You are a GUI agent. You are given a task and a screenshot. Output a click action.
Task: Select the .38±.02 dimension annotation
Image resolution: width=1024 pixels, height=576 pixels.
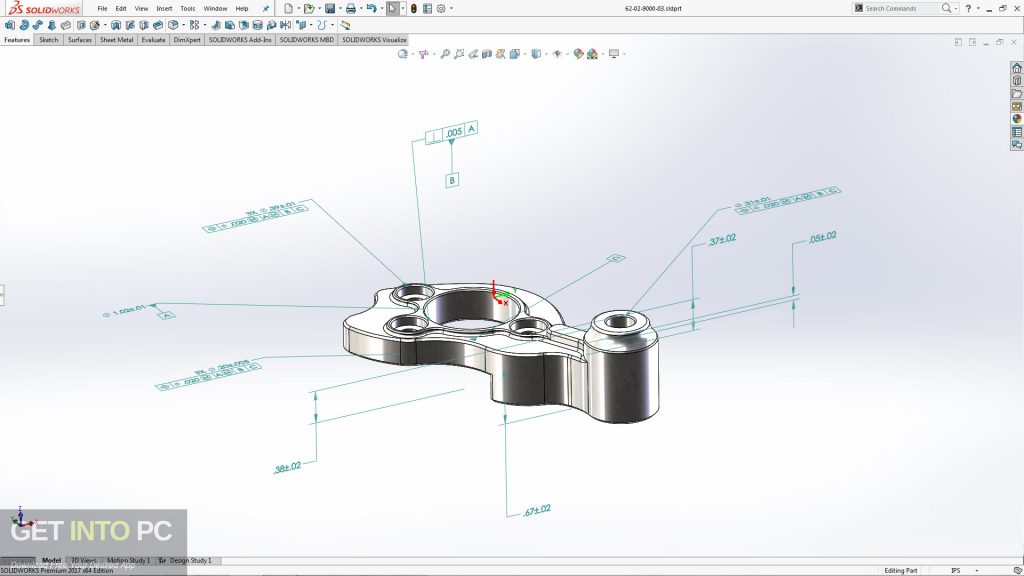click(x=287, y=468)
